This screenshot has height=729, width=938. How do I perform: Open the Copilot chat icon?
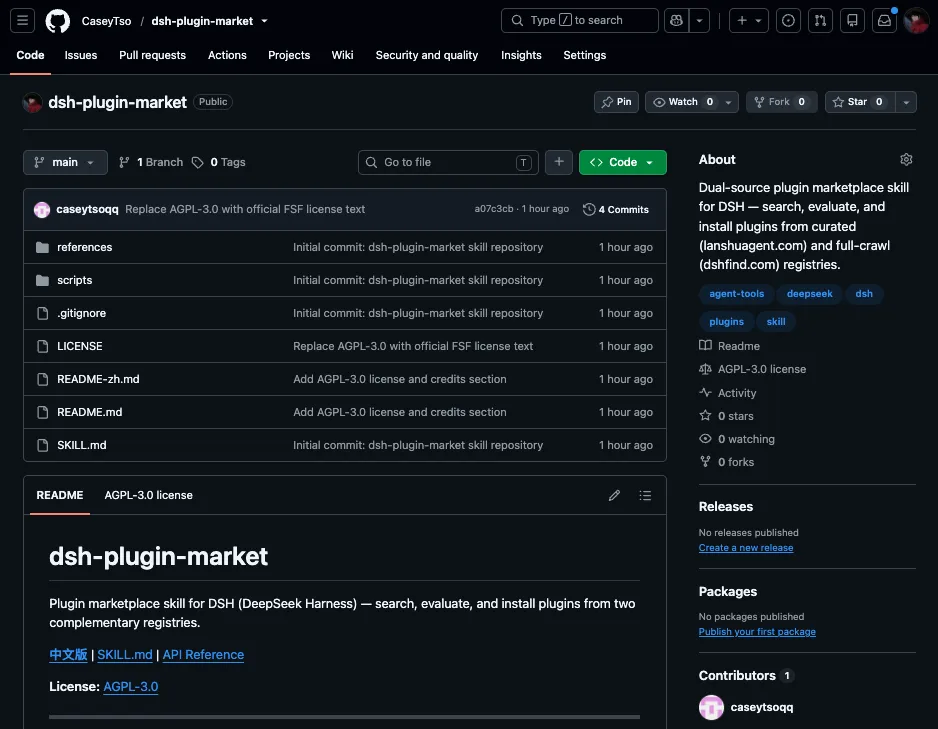tap(677, 20)
